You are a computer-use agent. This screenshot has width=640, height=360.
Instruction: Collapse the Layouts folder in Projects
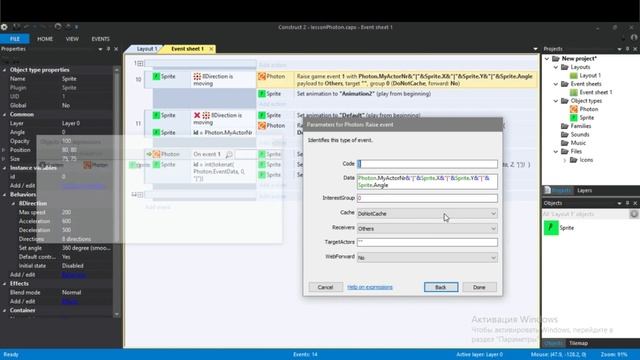[x=556, y=67]
